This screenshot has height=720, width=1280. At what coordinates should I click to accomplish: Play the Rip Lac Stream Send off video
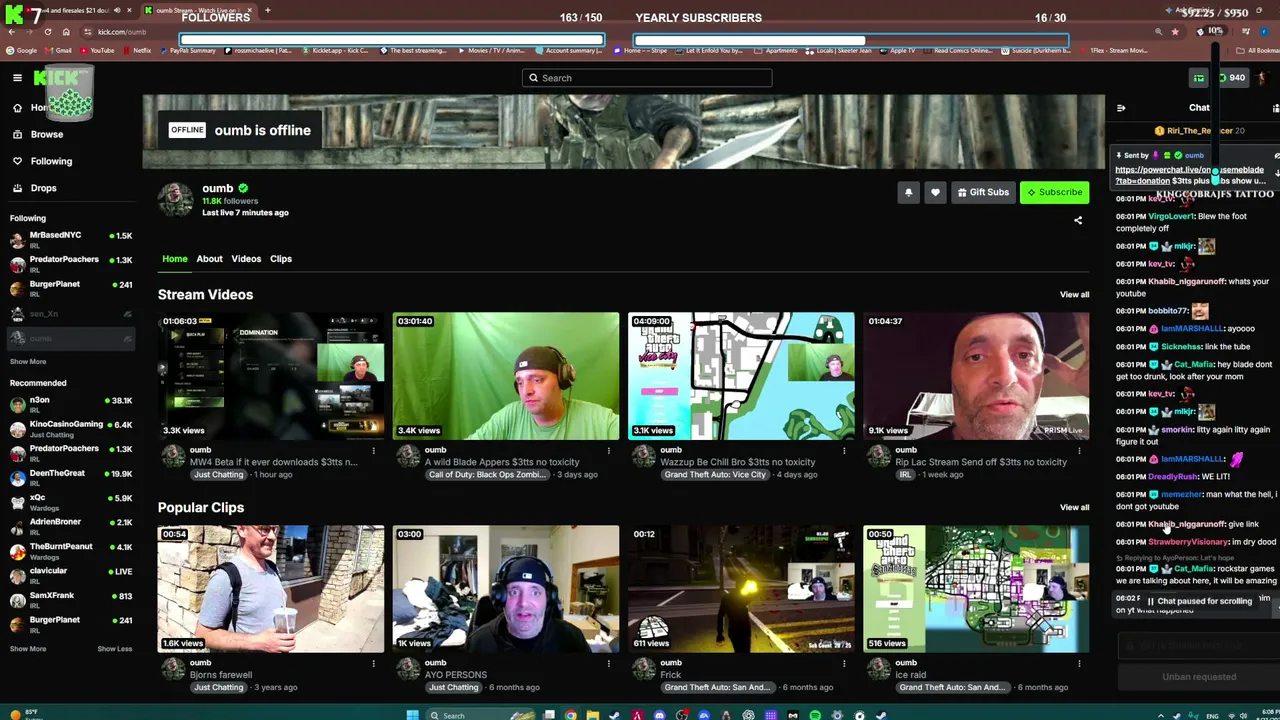point(976,376)
